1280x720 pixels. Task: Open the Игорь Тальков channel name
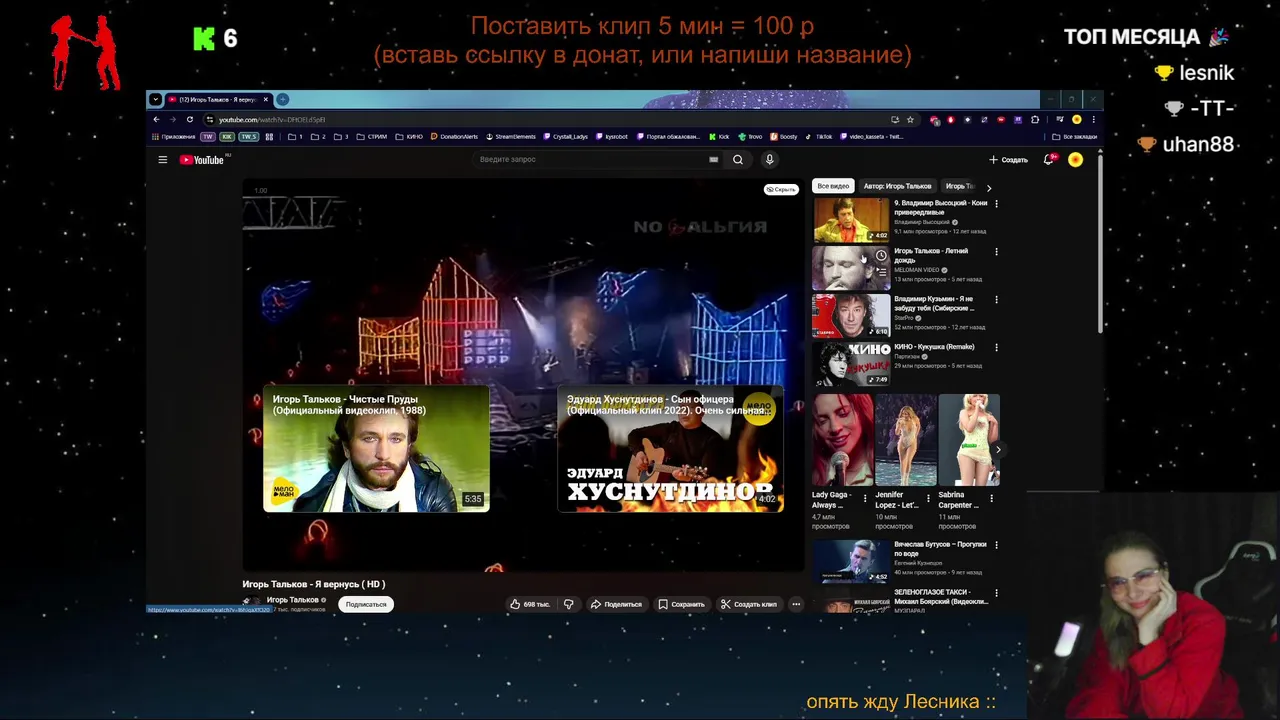tap(293, 600)
